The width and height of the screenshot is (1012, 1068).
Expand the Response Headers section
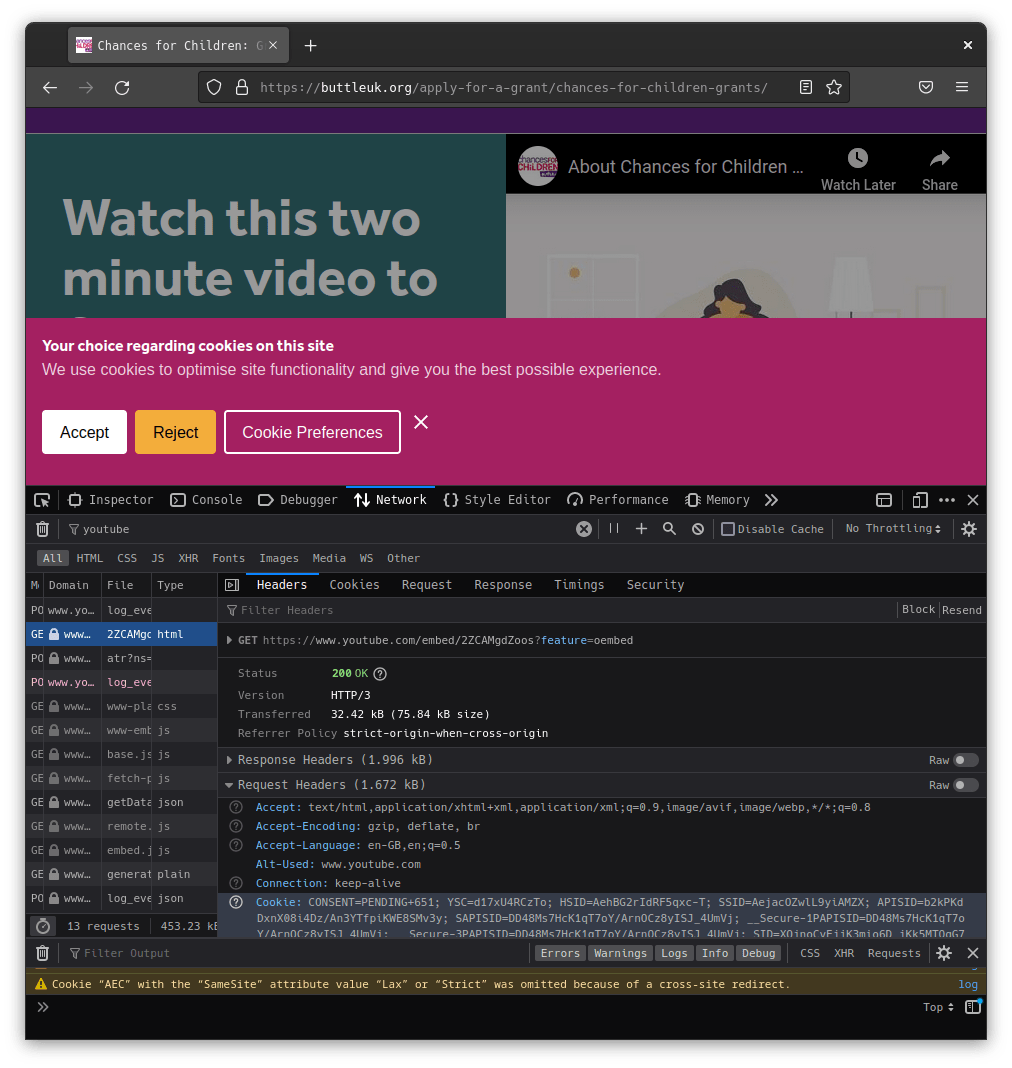230,760
